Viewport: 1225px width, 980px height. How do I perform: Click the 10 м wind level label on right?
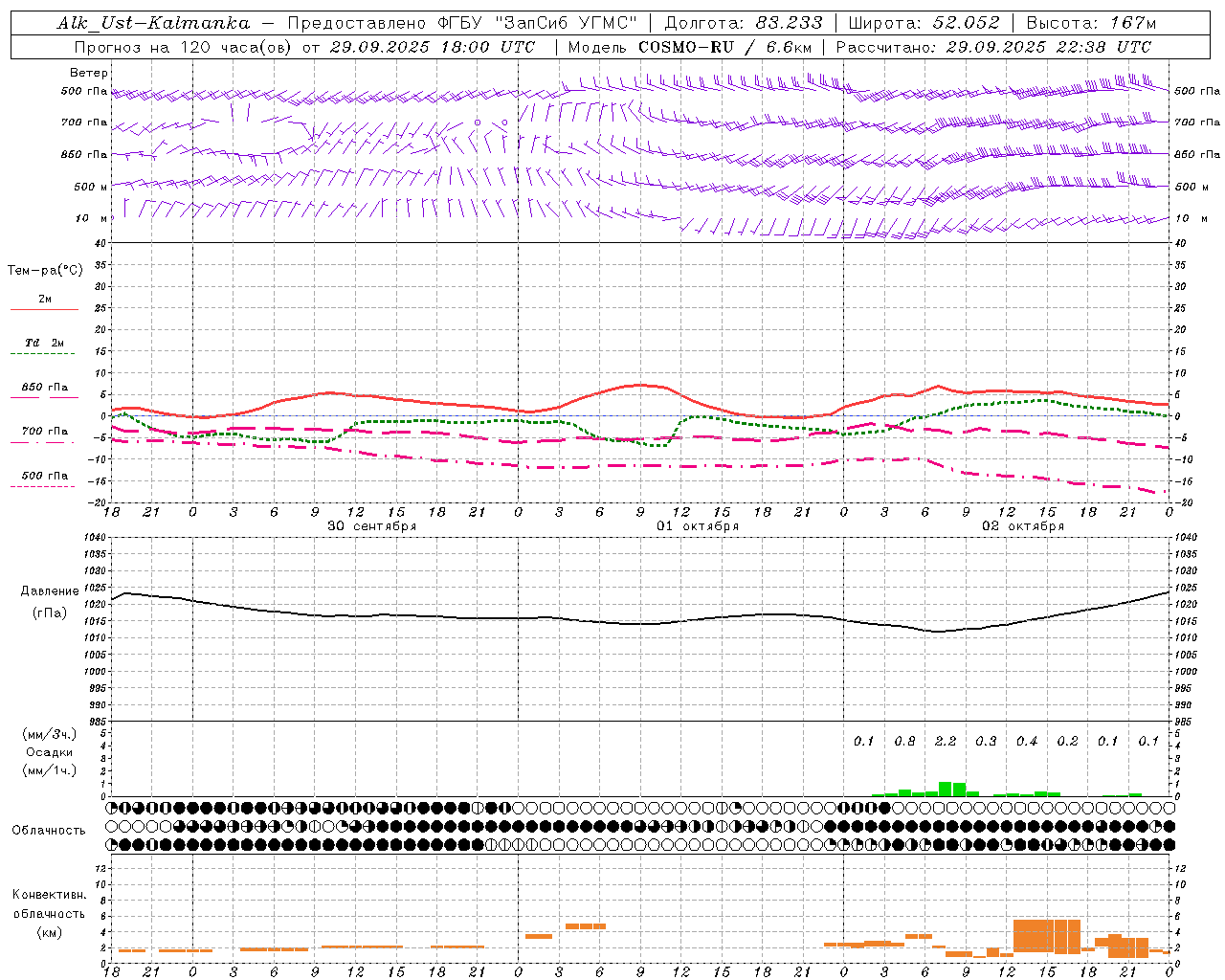[1190, 218]
